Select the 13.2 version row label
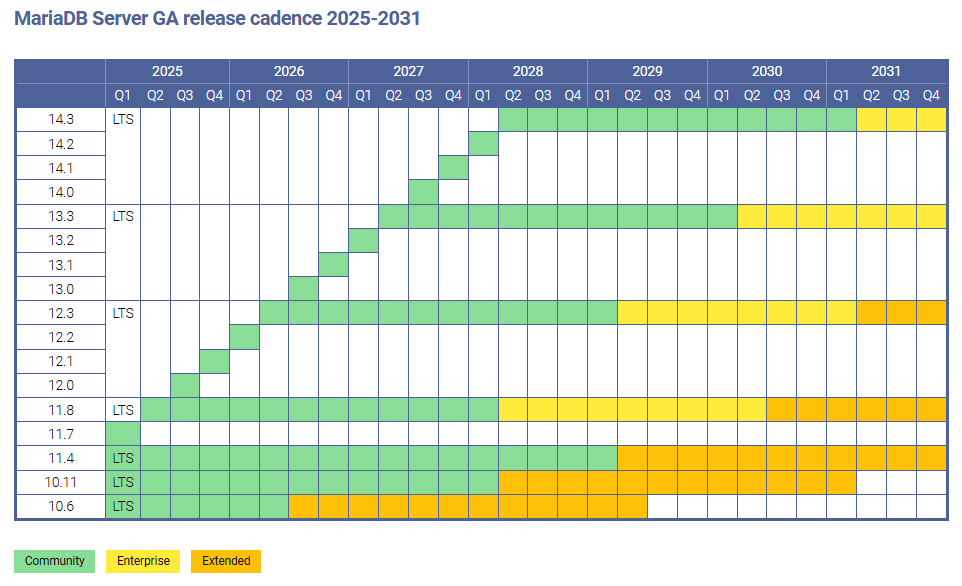 (61, 240)
